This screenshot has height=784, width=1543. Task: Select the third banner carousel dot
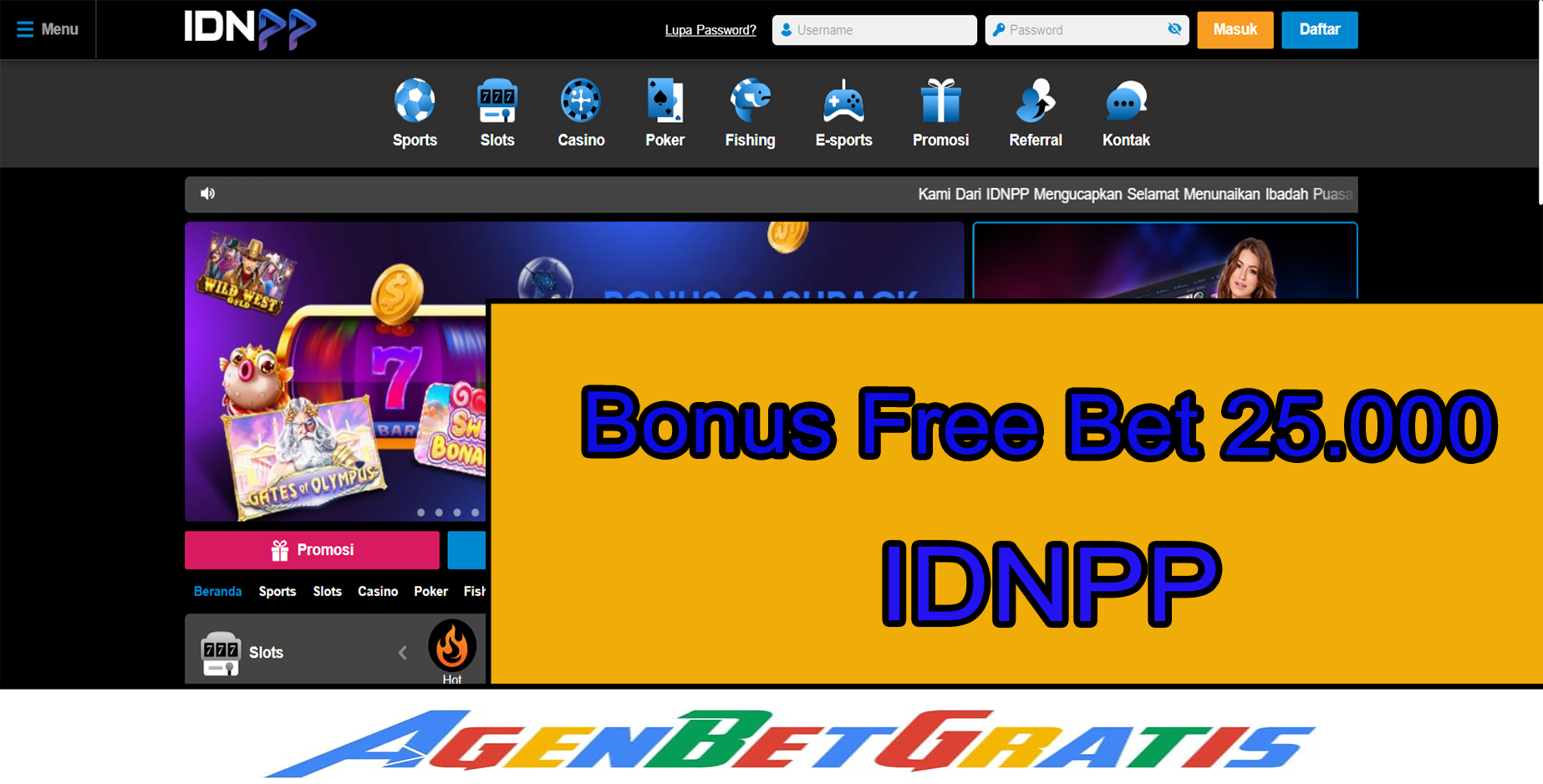457,512
